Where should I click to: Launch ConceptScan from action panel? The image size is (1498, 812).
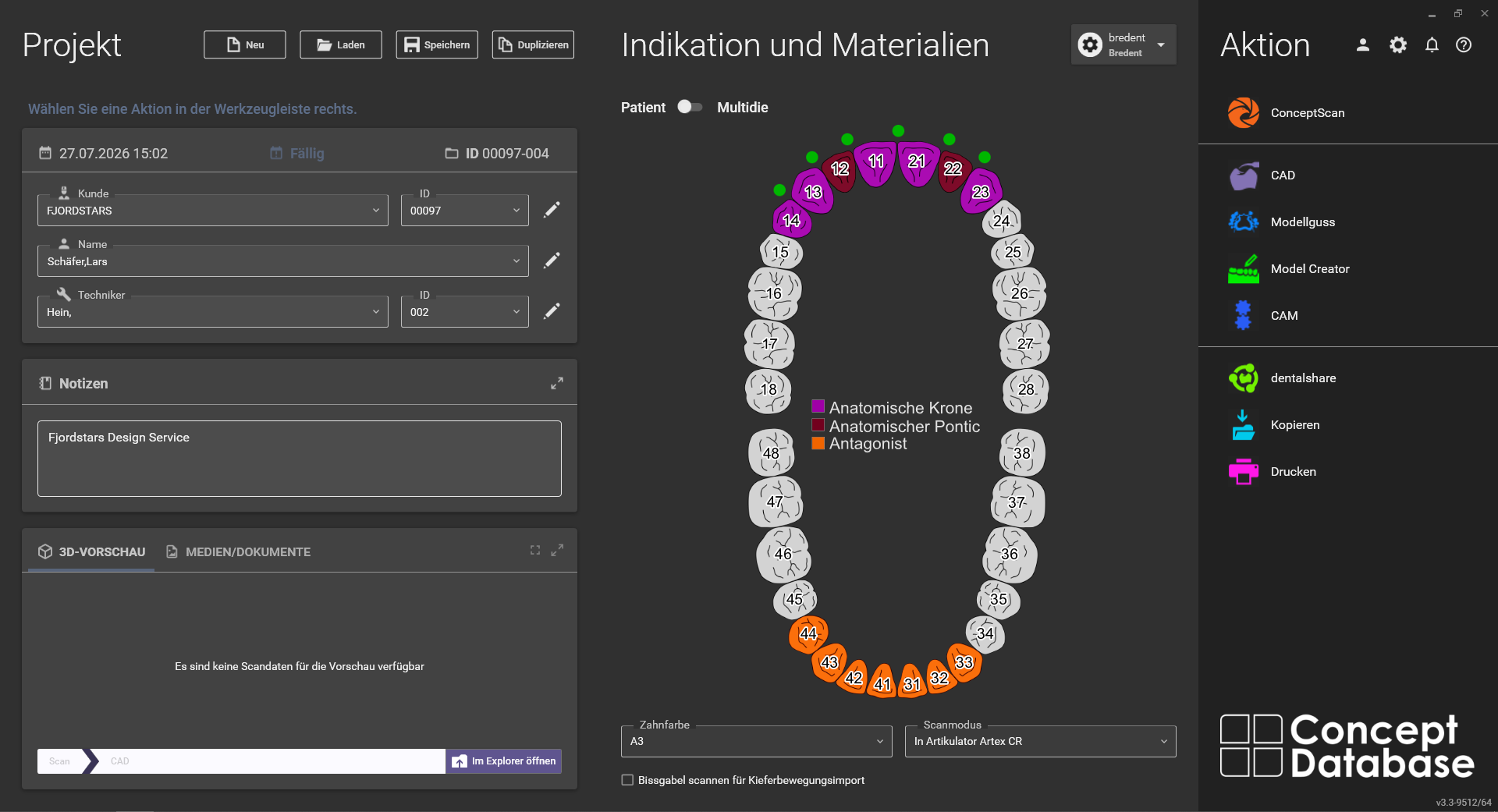coord(1287,112)
